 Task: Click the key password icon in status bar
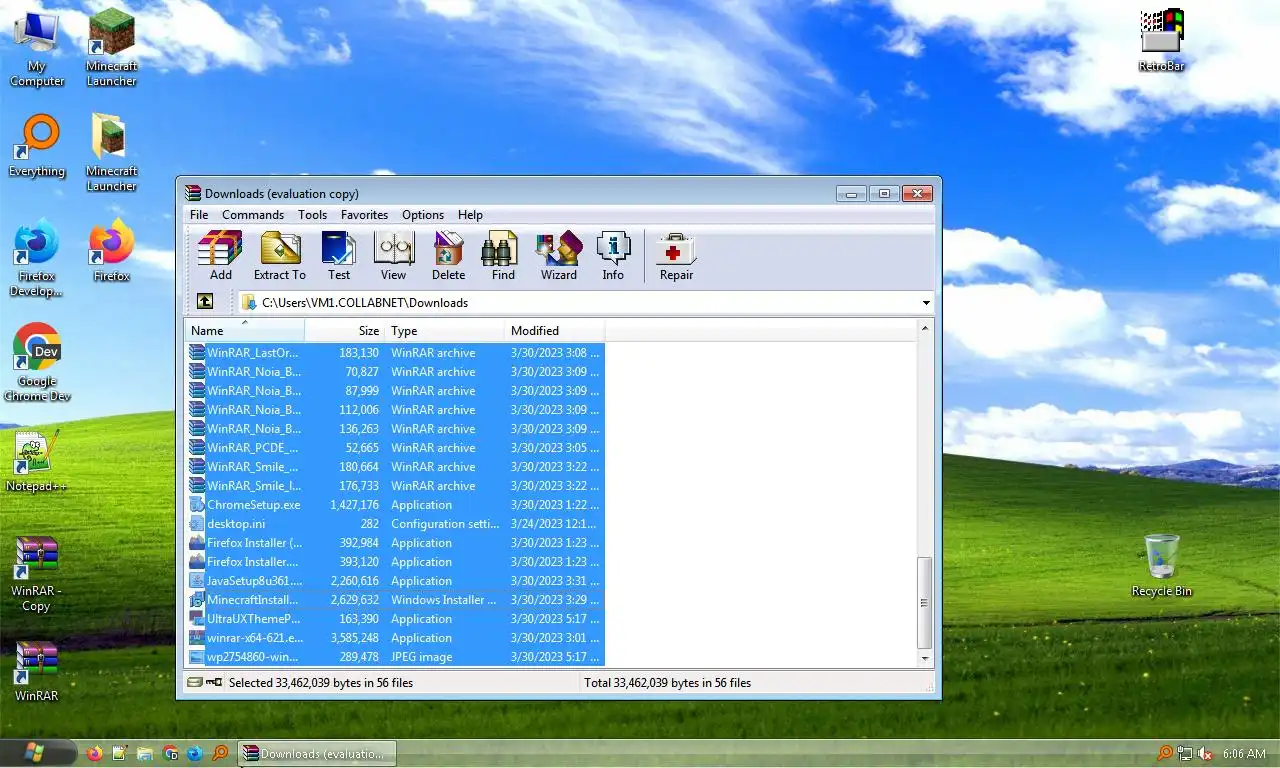214,683
